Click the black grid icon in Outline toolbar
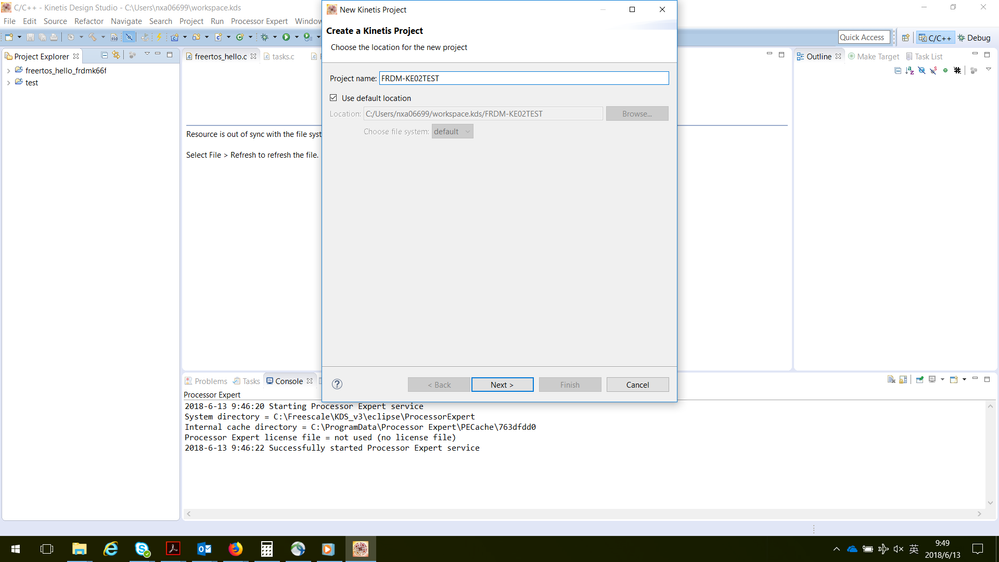This screenshot has height=562, width=999. (958, 70)
